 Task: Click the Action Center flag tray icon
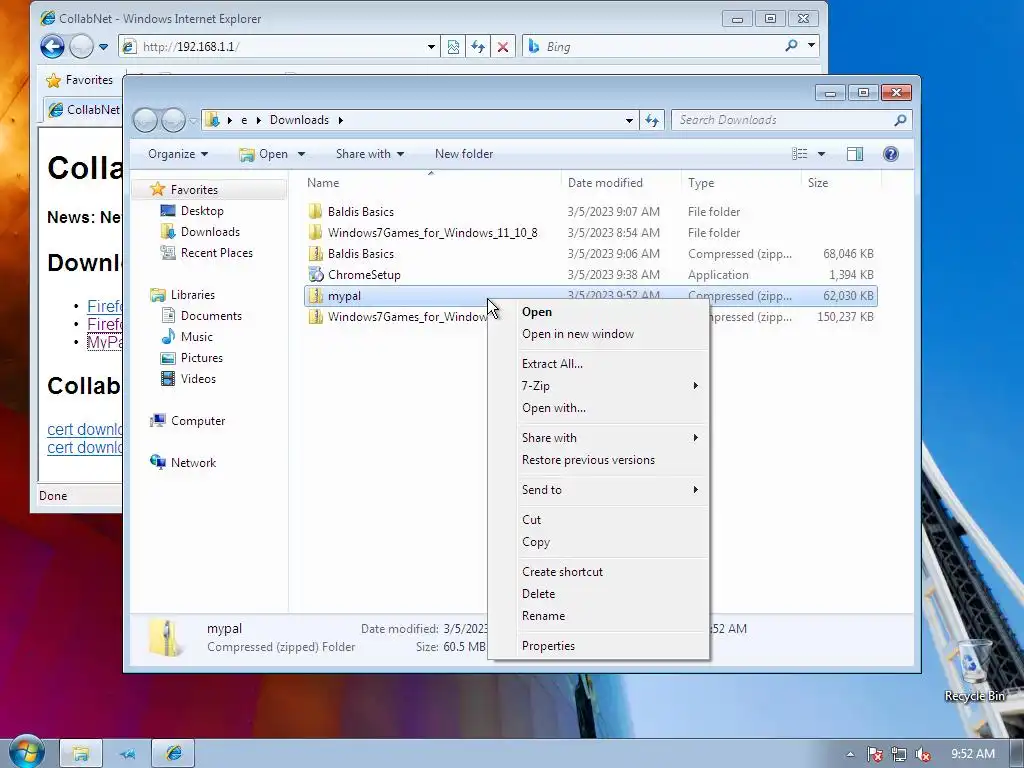coord(875,754)
